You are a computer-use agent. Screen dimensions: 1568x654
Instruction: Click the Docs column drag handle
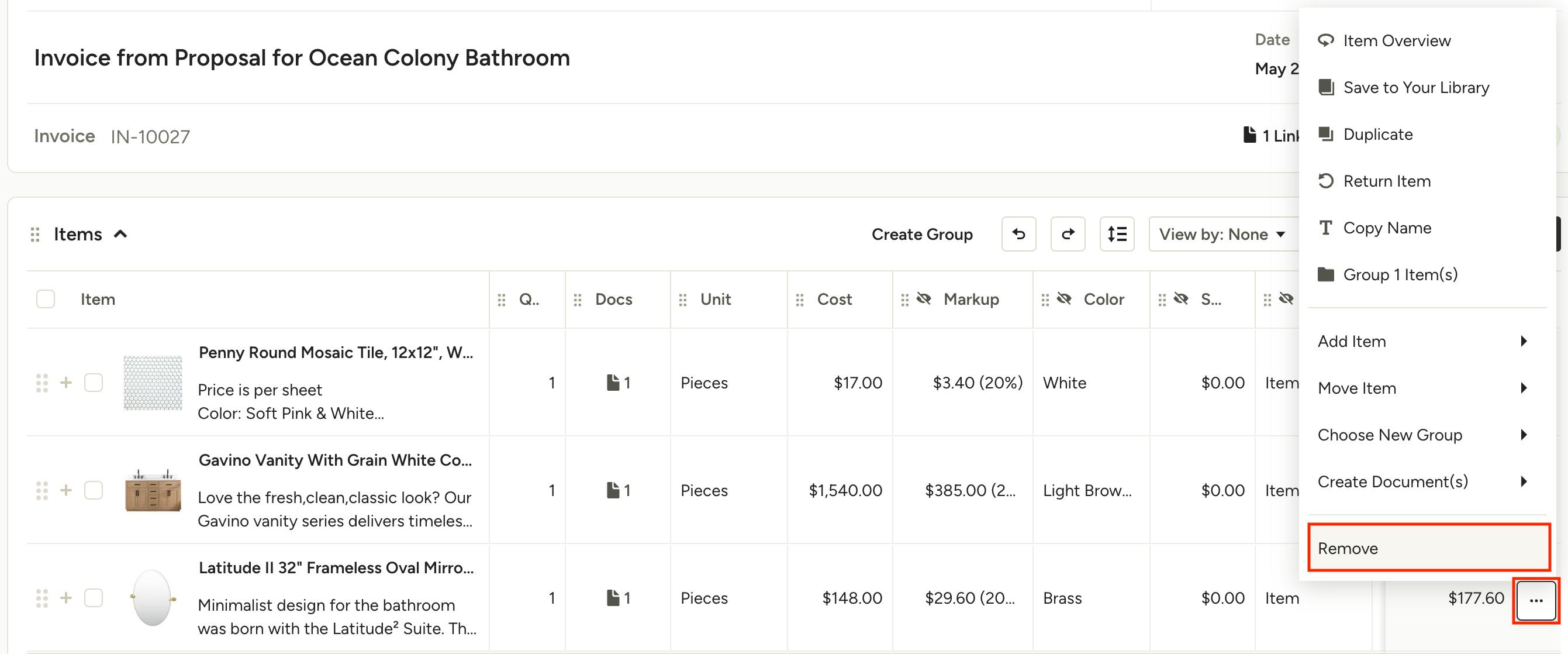tap(578, 300)
